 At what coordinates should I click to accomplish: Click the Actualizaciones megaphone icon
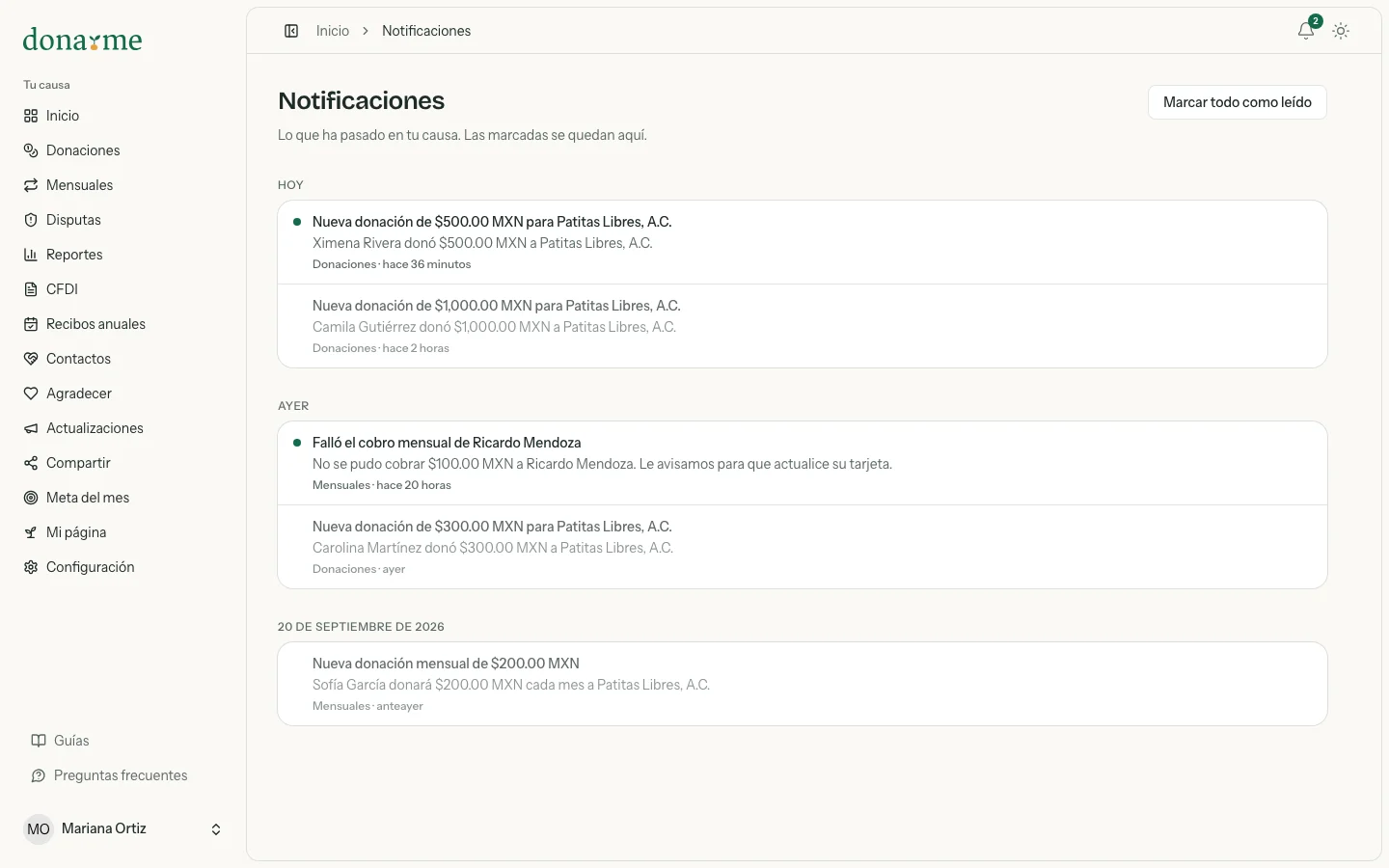[31, 428]
